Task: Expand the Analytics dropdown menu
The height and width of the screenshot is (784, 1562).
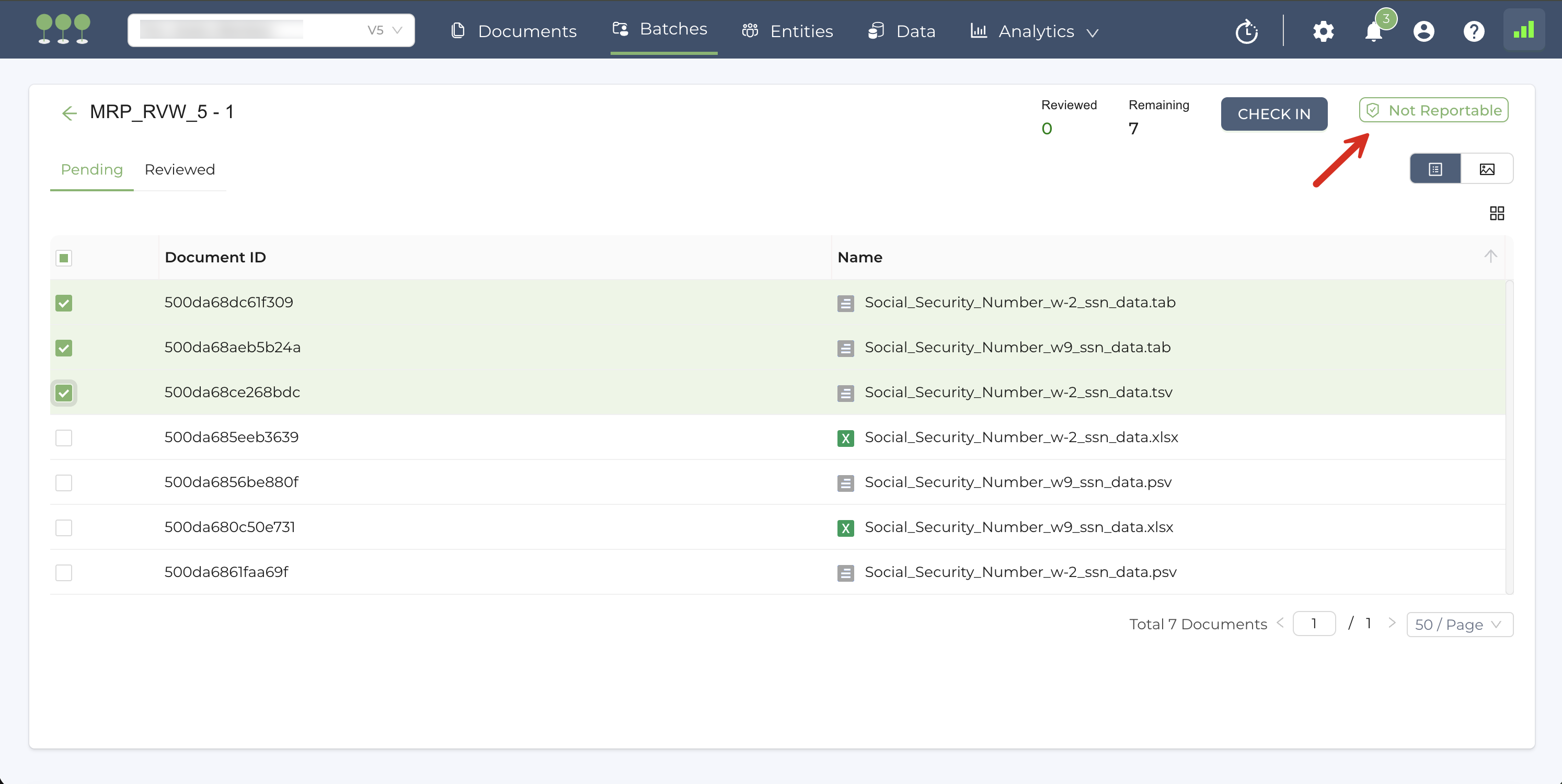Action: tap(1036, 31)
